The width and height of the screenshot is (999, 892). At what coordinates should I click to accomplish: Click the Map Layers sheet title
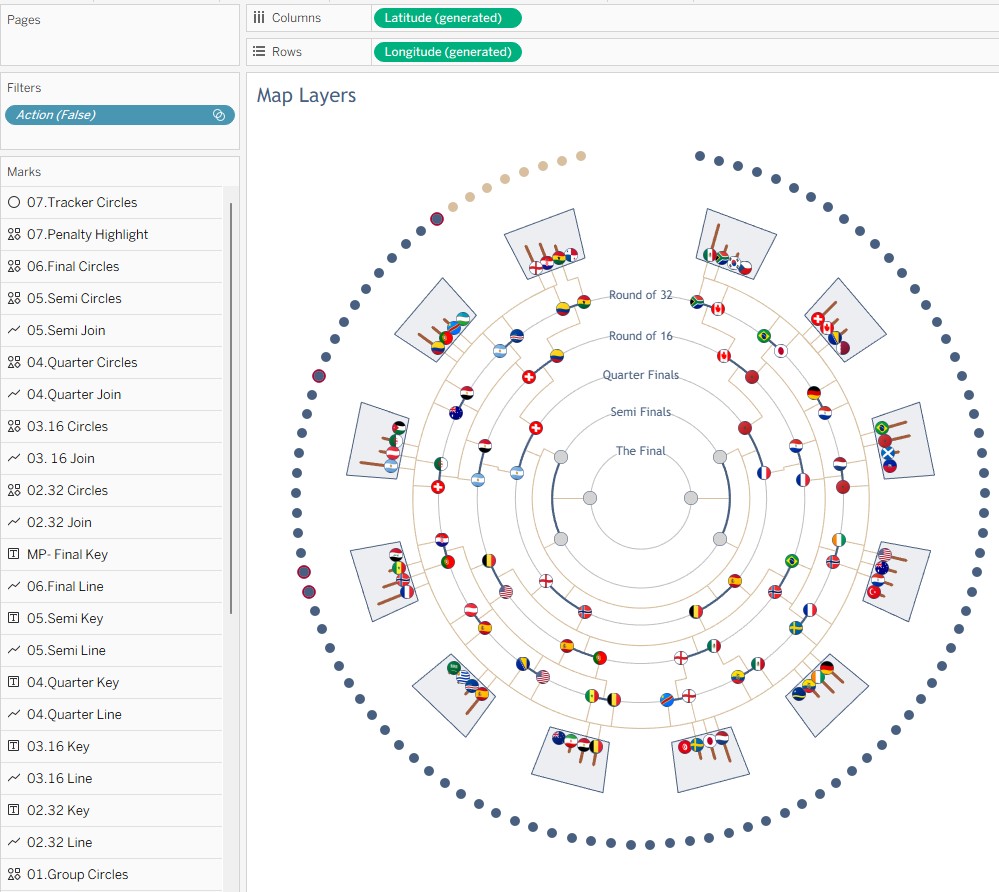pos(306,96)
